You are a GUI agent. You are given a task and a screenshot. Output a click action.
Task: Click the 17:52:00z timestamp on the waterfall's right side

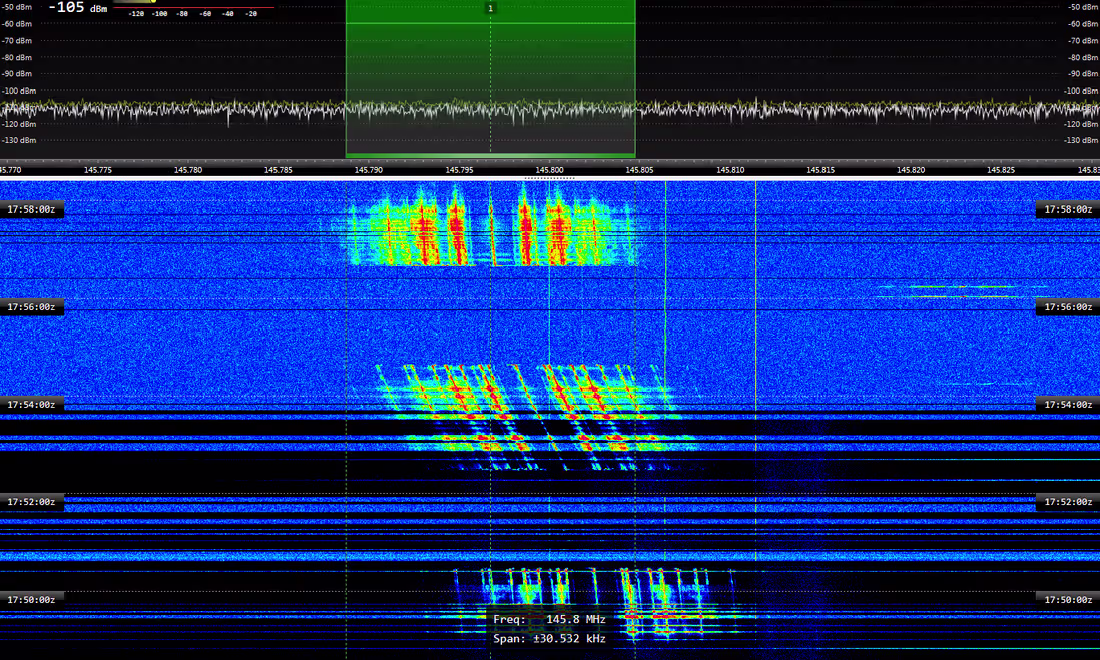coord(1068,502)
